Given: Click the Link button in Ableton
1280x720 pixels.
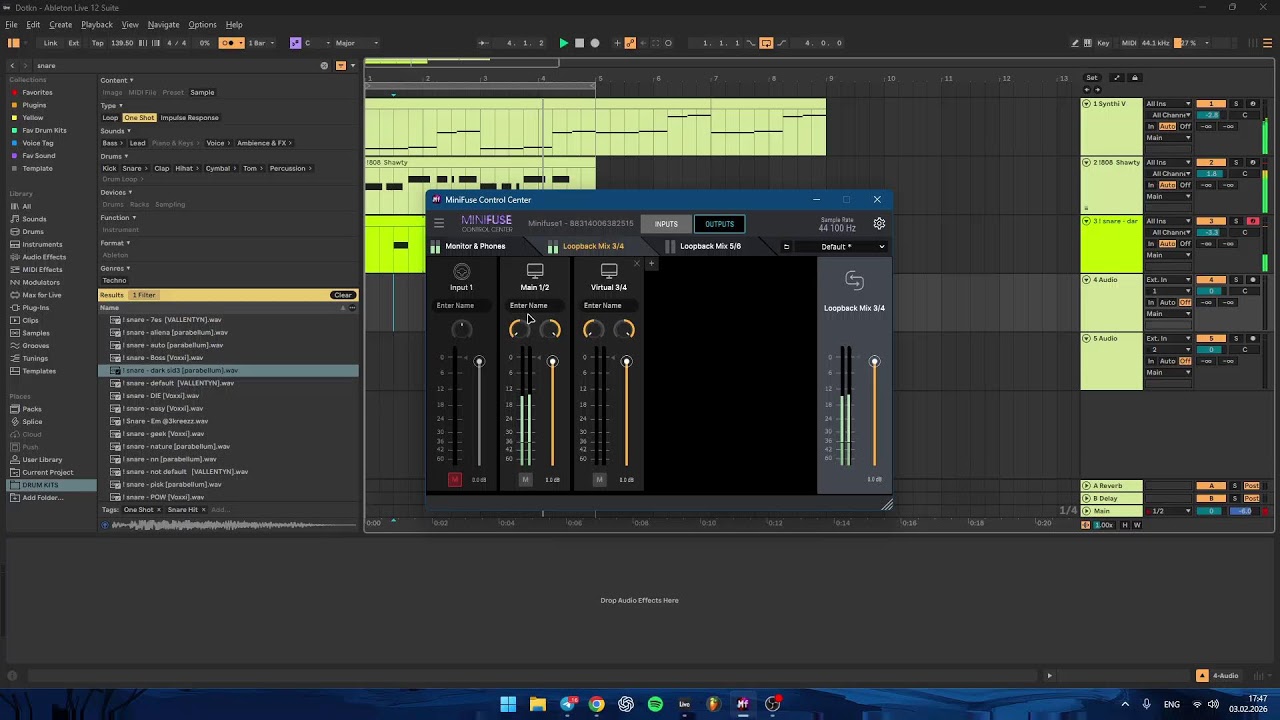Looking at the screenshot, I should 50,43.
